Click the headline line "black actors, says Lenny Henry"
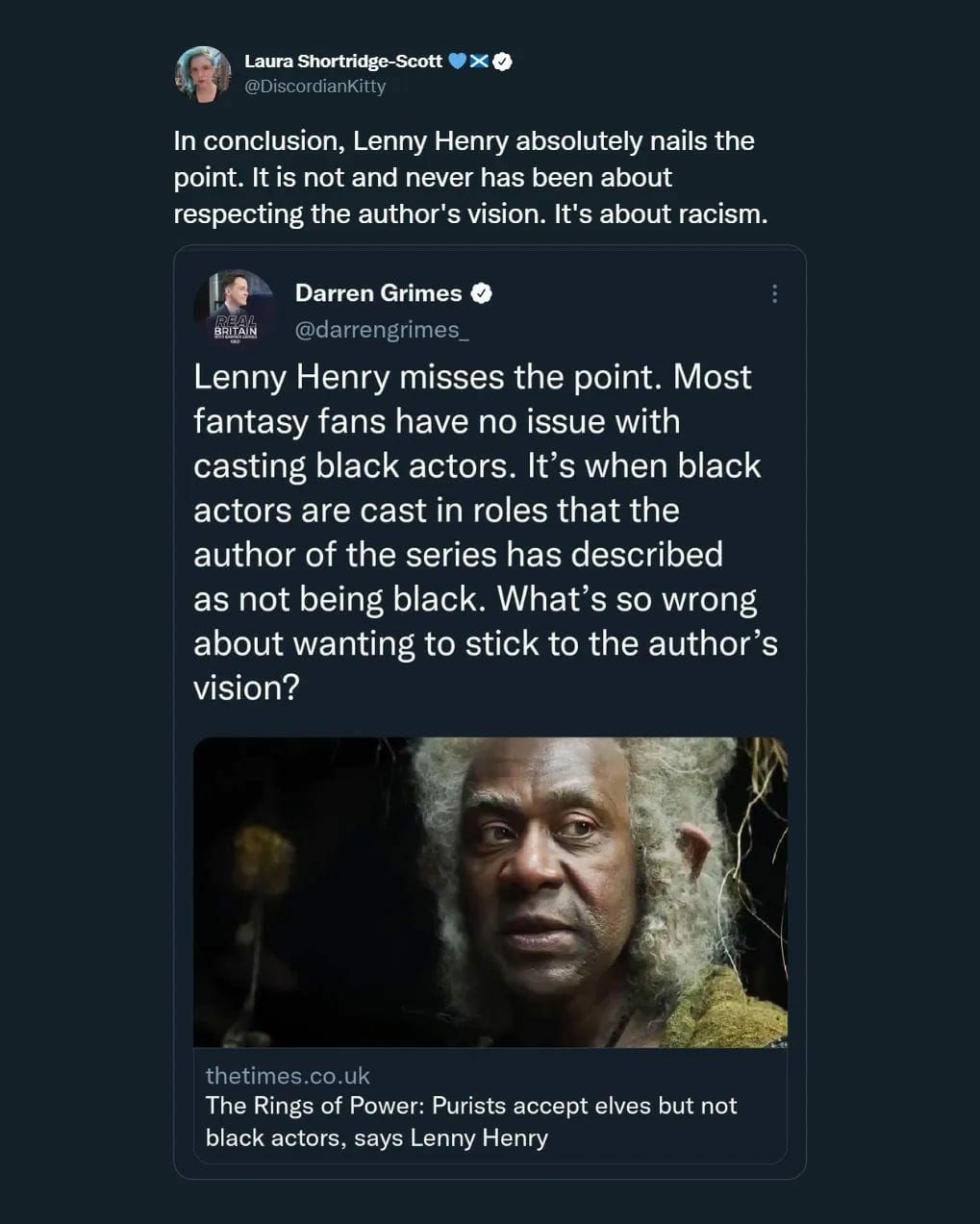Screen dimensions: 980x1224 coord(376,1137)
